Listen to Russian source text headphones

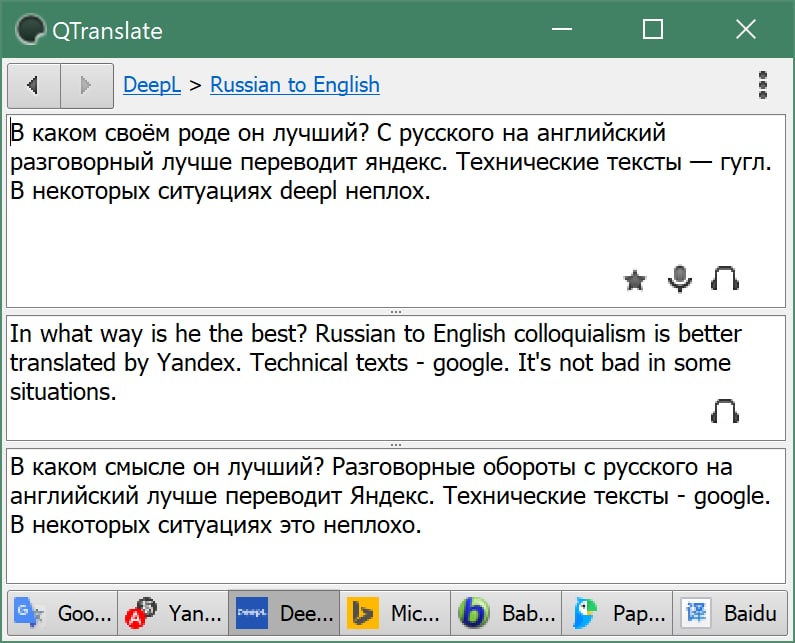(725, 278)
